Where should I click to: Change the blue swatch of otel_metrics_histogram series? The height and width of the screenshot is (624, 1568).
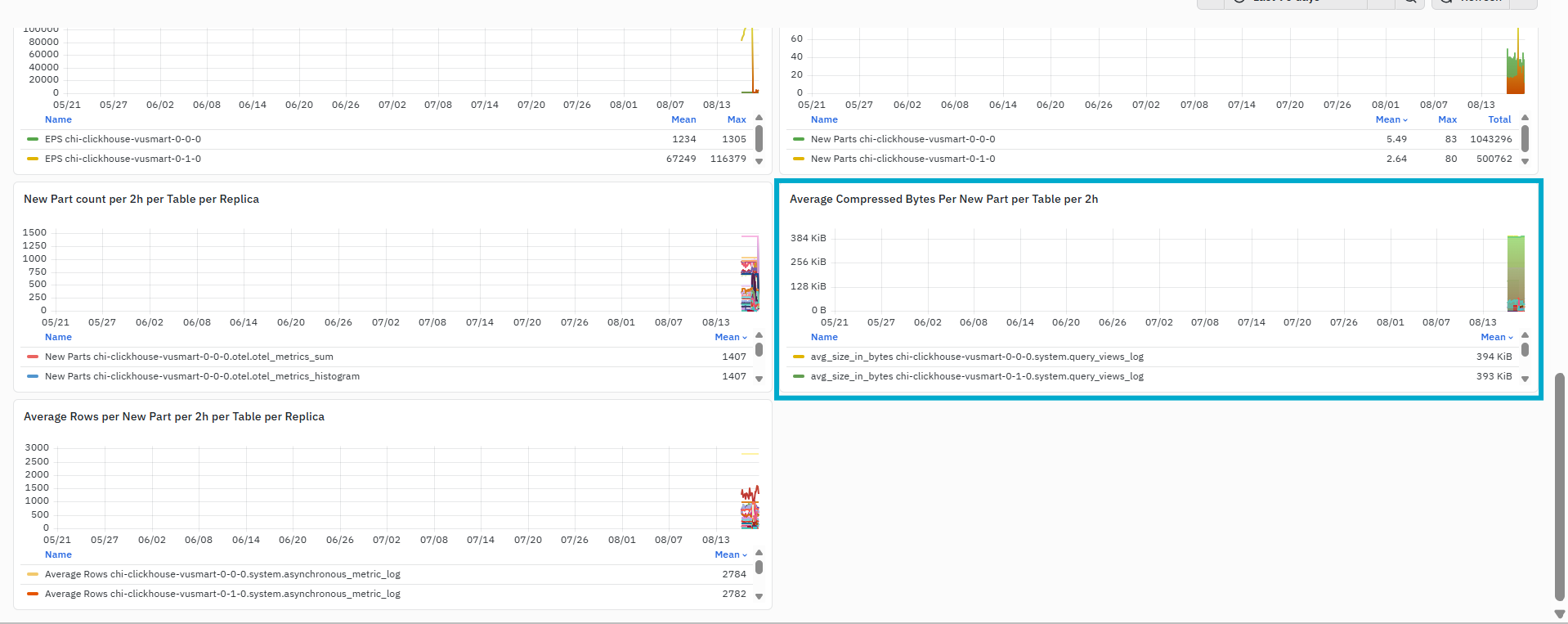point(33,376)
